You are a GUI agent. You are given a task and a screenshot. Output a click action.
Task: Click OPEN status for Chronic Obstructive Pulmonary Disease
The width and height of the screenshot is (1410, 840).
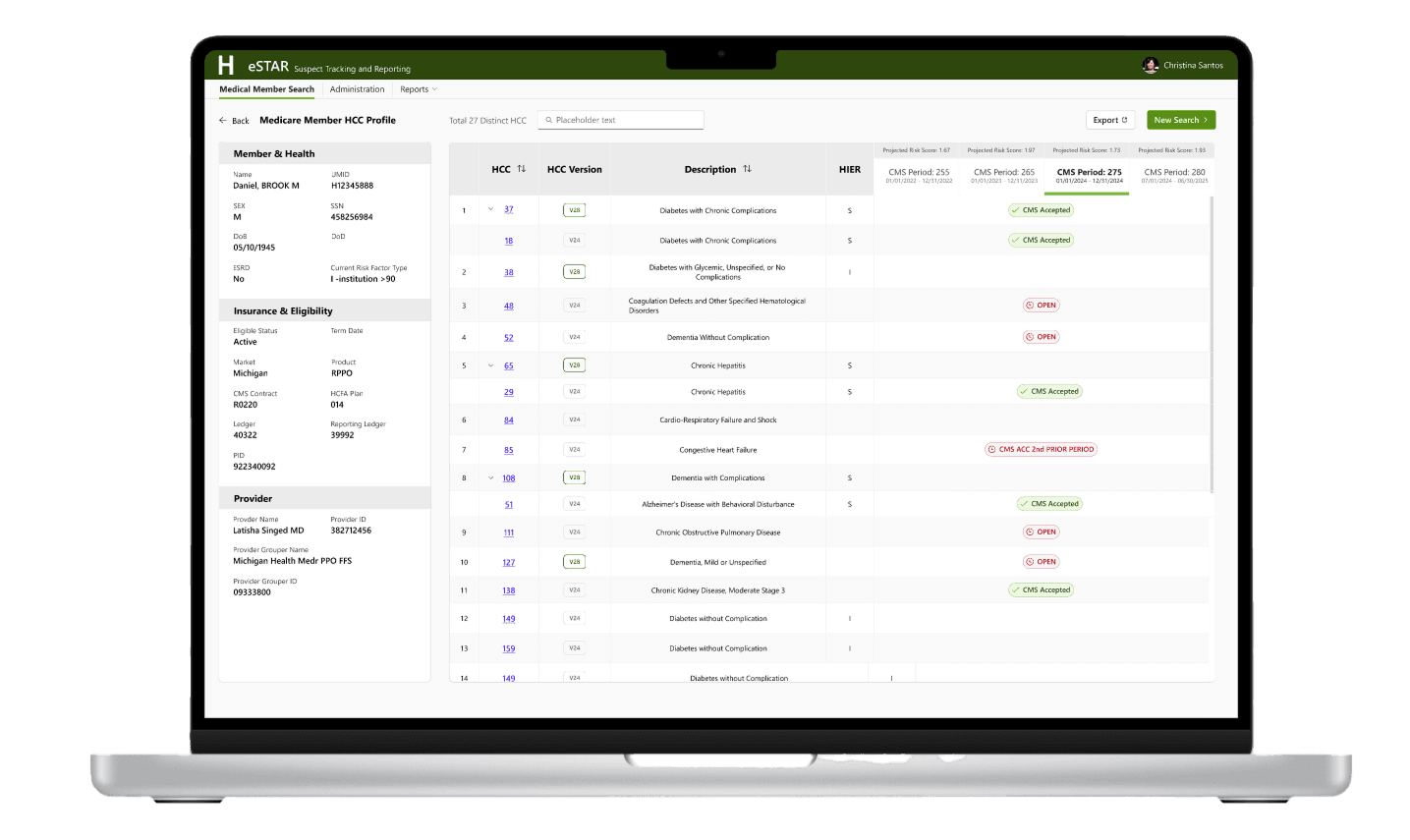click(x=1042, y=532)
